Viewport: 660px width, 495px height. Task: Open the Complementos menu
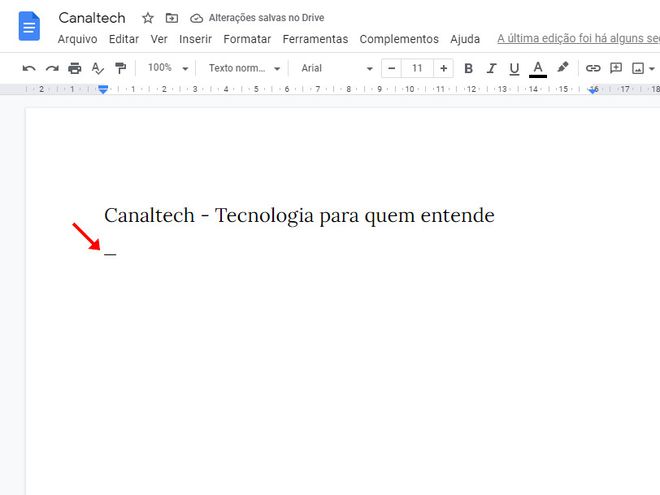click(x=399, y=39)
